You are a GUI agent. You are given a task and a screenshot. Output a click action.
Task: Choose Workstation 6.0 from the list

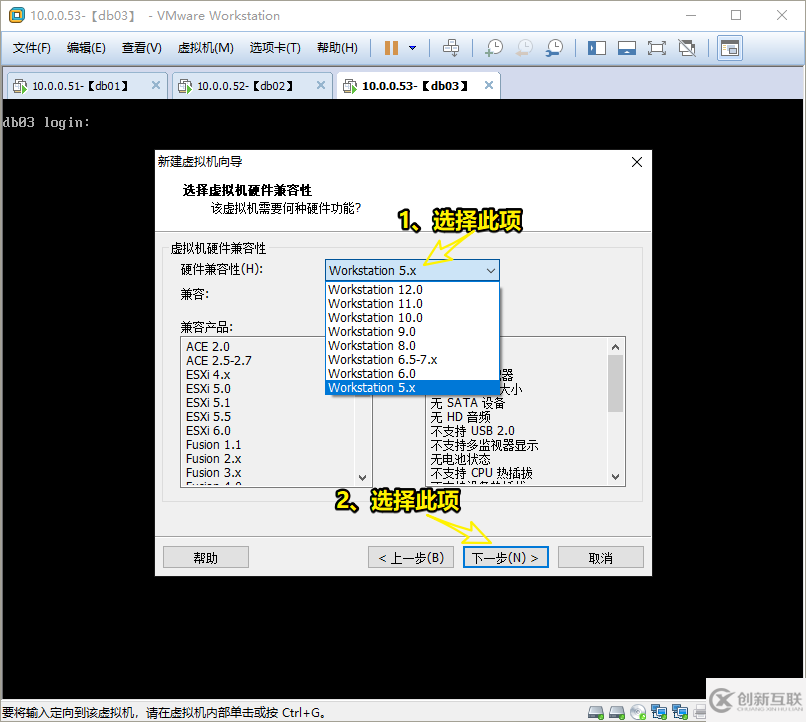(x=412, y=374)
